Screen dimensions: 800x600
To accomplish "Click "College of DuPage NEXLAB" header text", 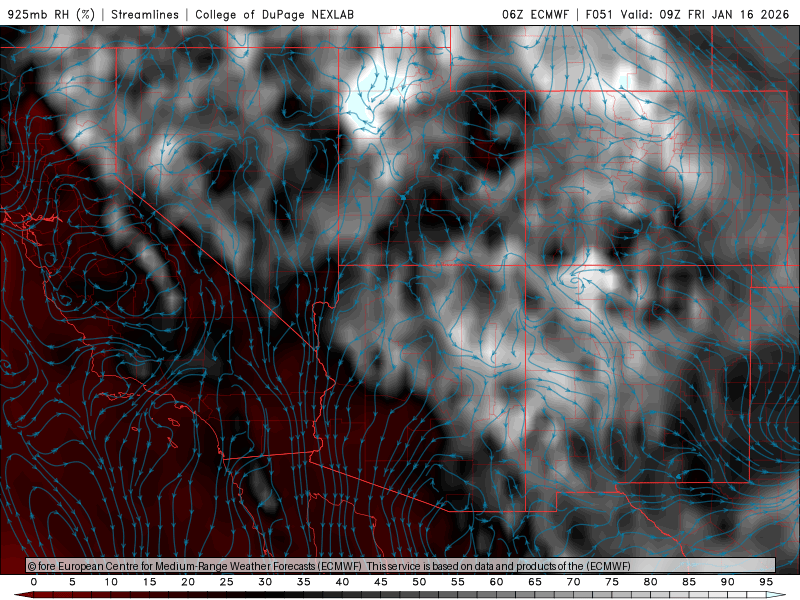I will click(274, 14).
